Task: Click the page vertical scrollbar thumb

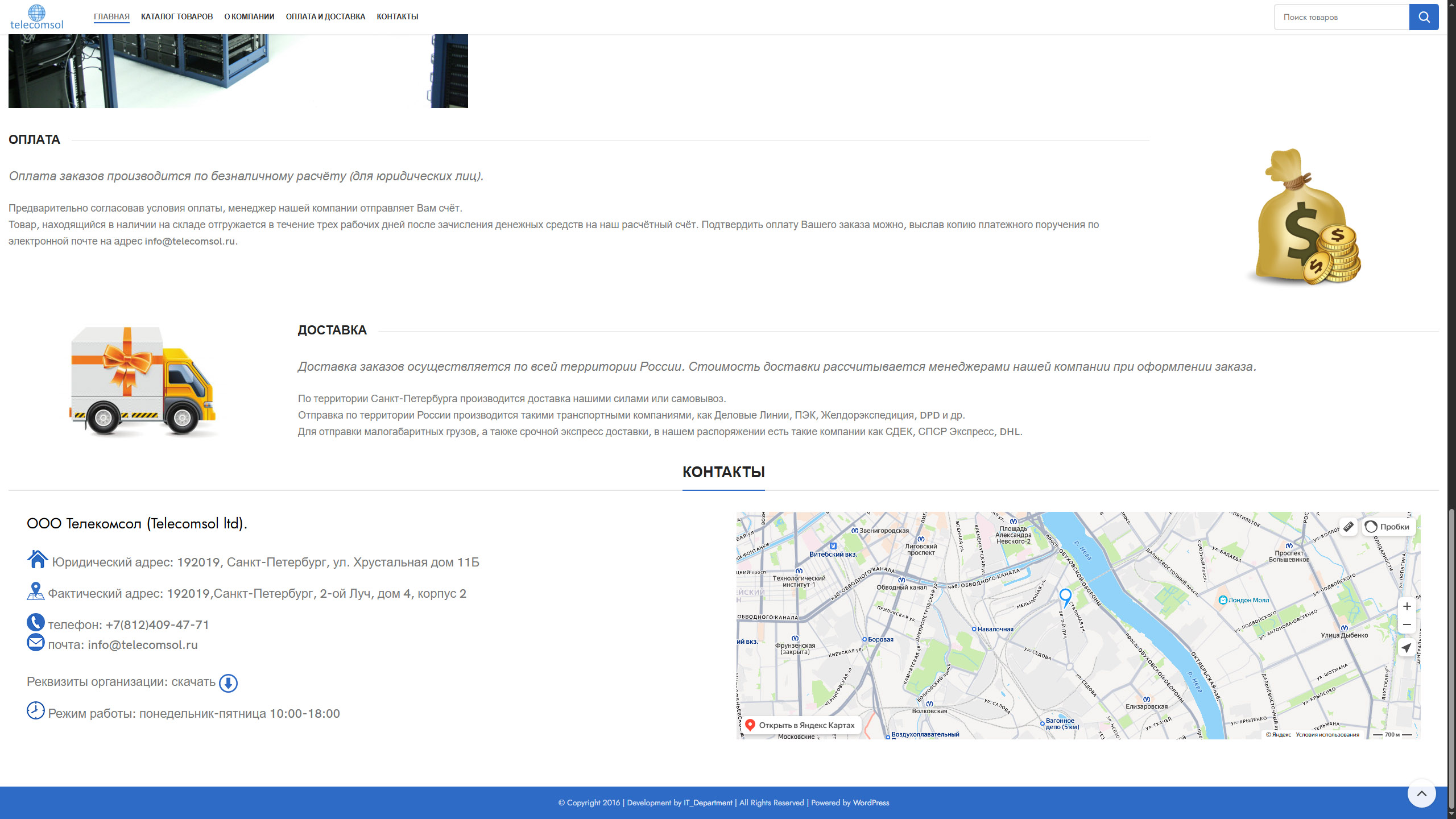Action: 1451,654
